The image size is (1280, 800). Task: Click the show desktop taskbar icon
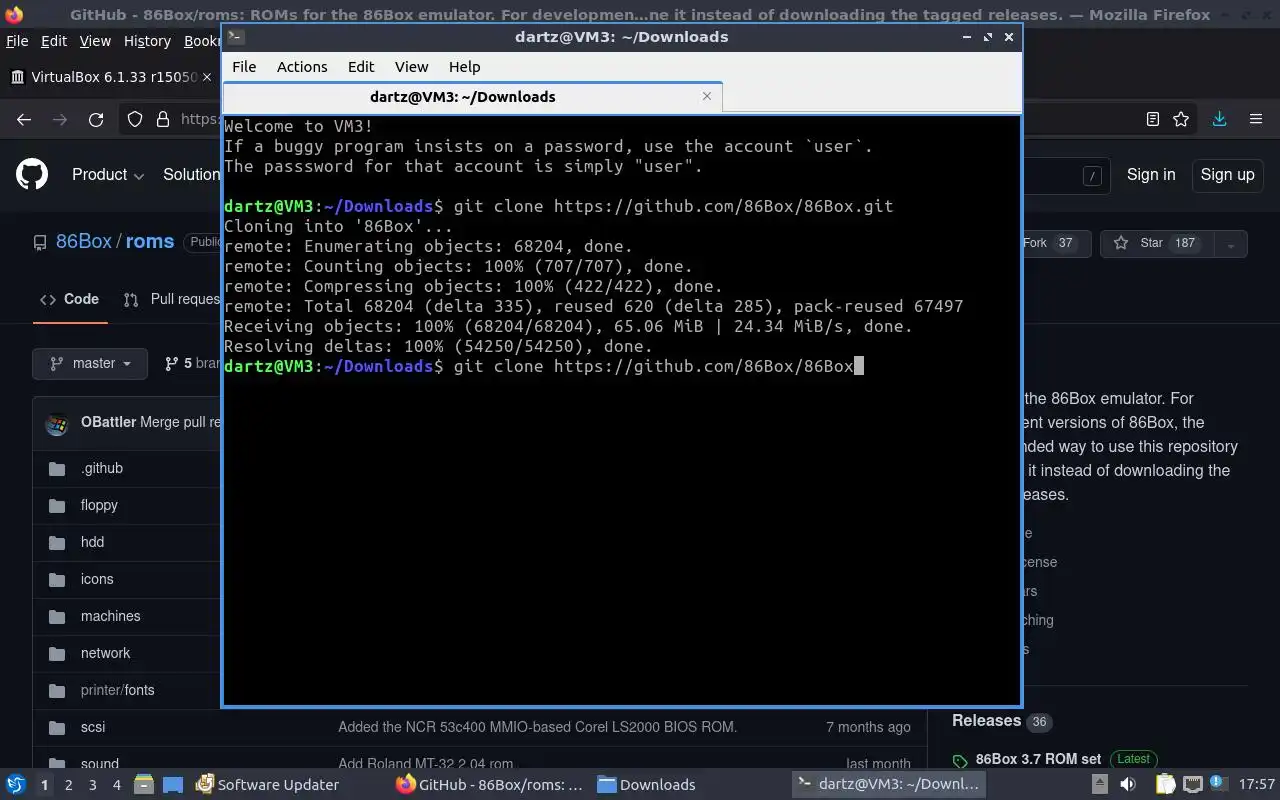(173, 784)
